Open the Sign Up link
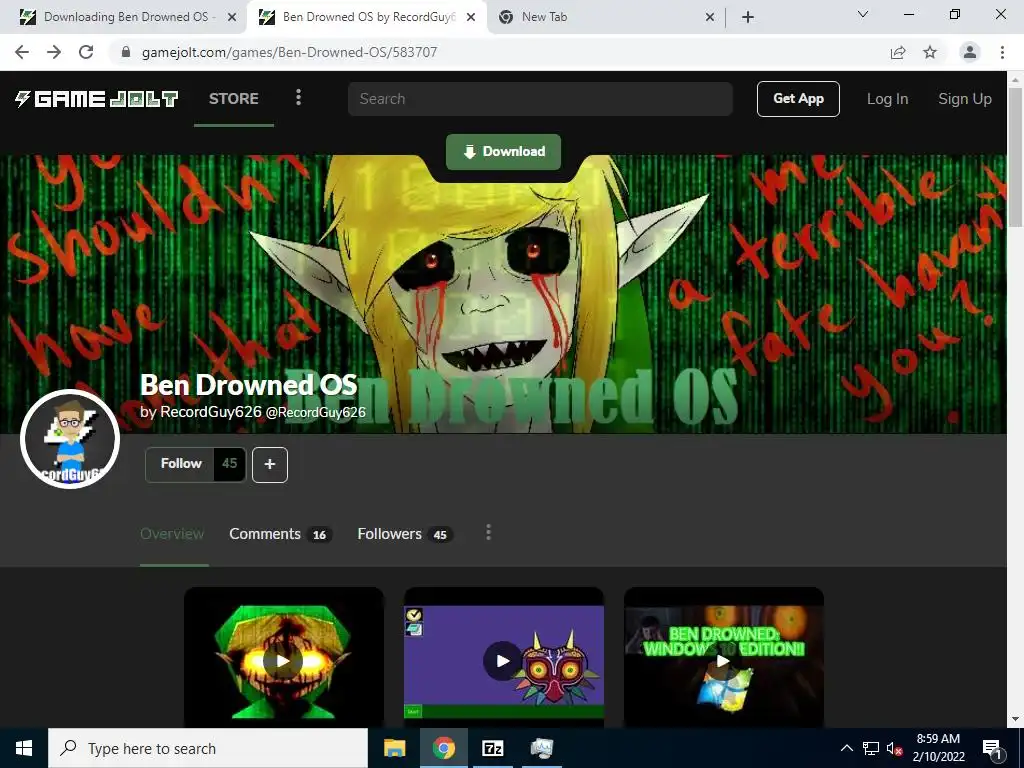Viewport: 1024px width, 768px height. [965, 99]
